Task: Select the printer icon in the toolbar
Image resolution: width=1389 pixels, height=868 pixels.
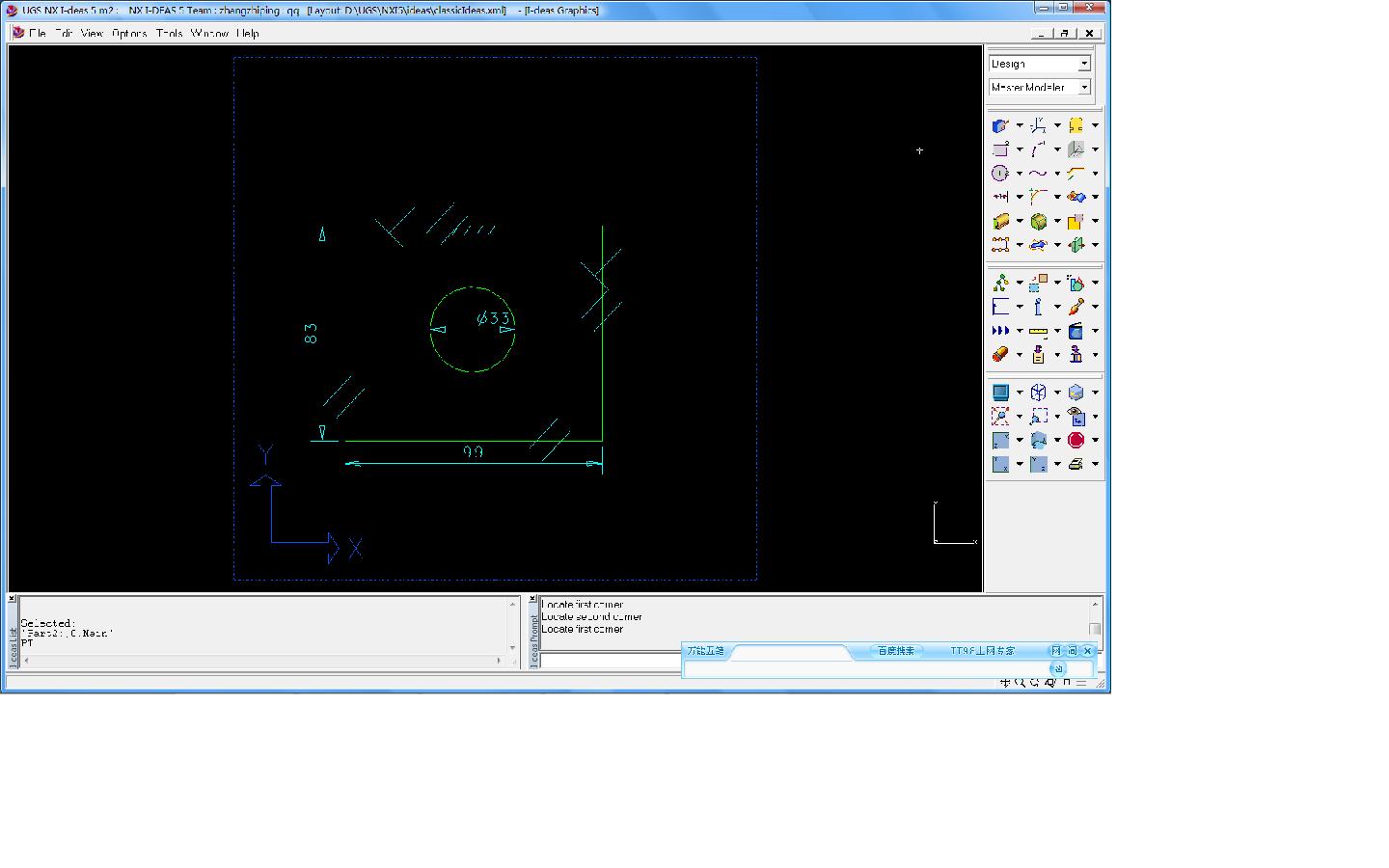Action: pyautogui.click(x=1076, y=464)
